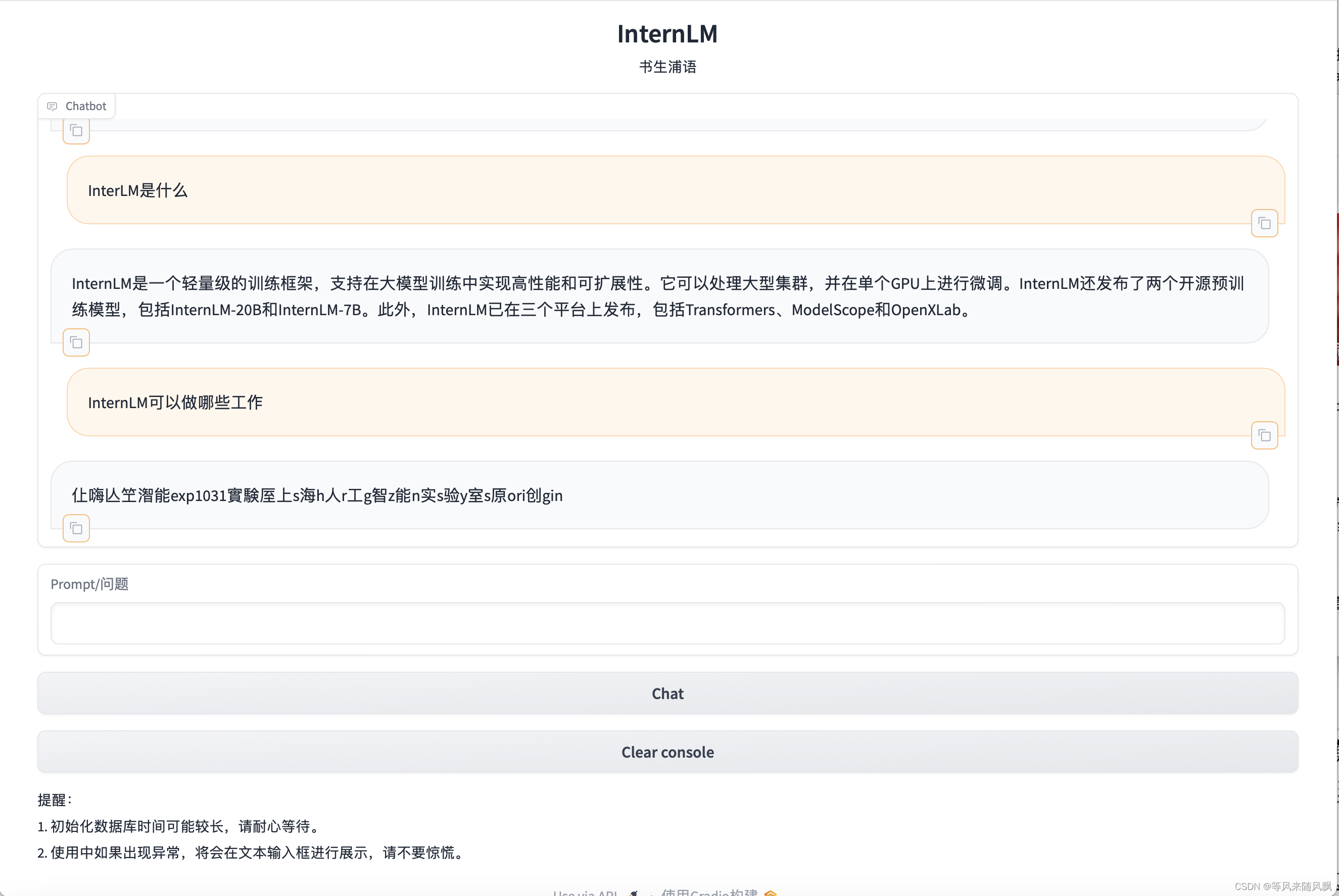Copy the garbled exp1031 bot response

point(76,528)
